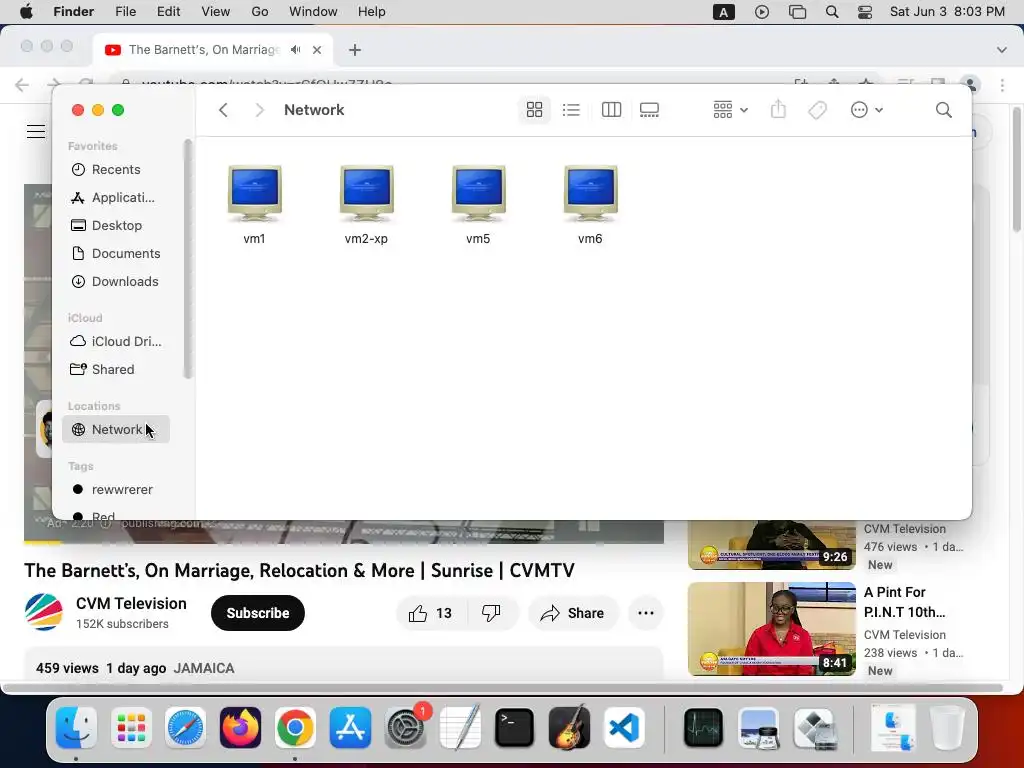Open Visual Studio Code from the Dock

[x=624, y=728]
